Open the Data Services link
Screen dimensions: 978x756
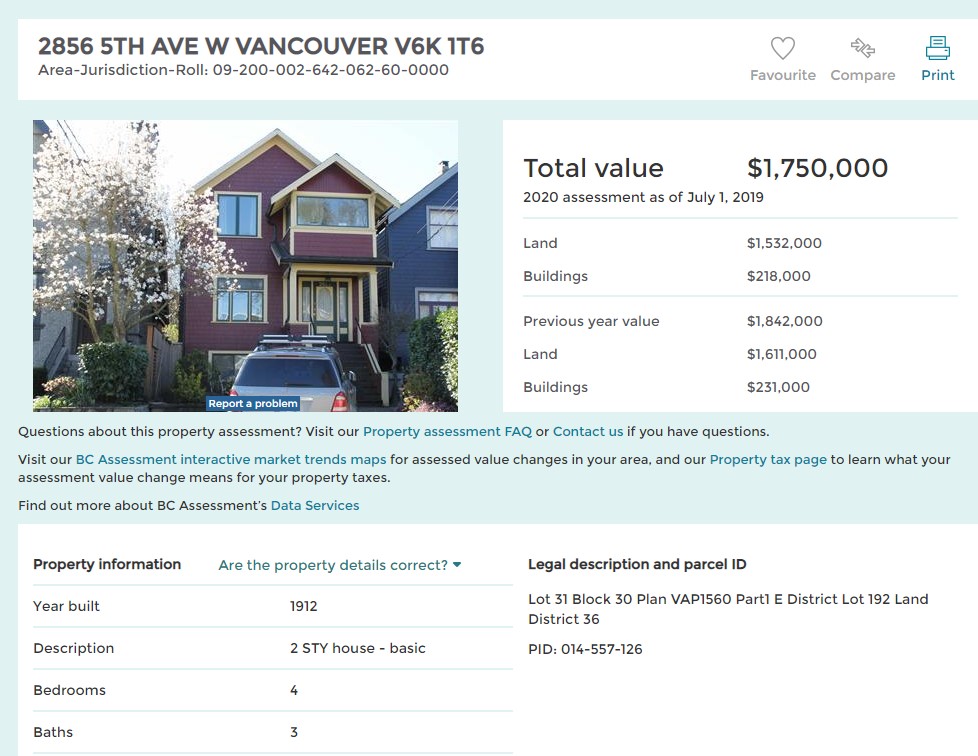(x=315, y=506)
